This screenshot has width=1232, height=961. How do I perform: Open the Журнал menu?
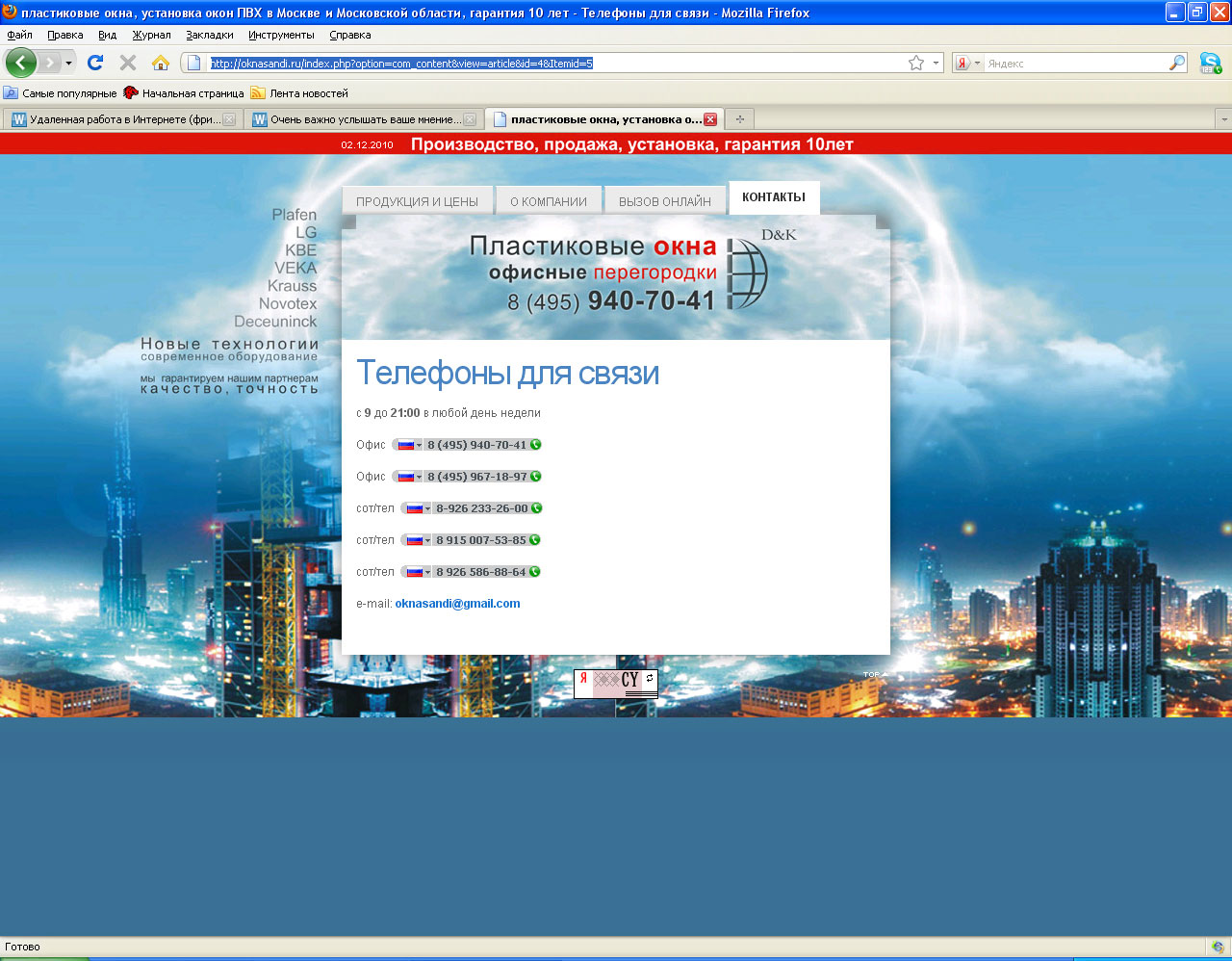pyautogui.click(x=152, y=35)
